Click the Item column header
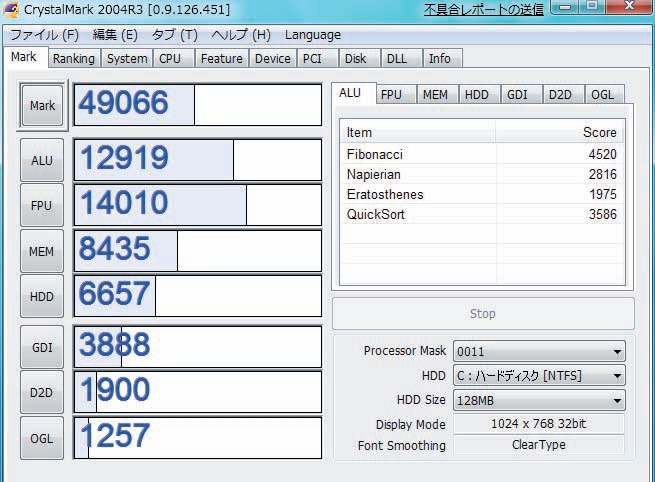The image size is (655, 482). (x=418, y=132)
